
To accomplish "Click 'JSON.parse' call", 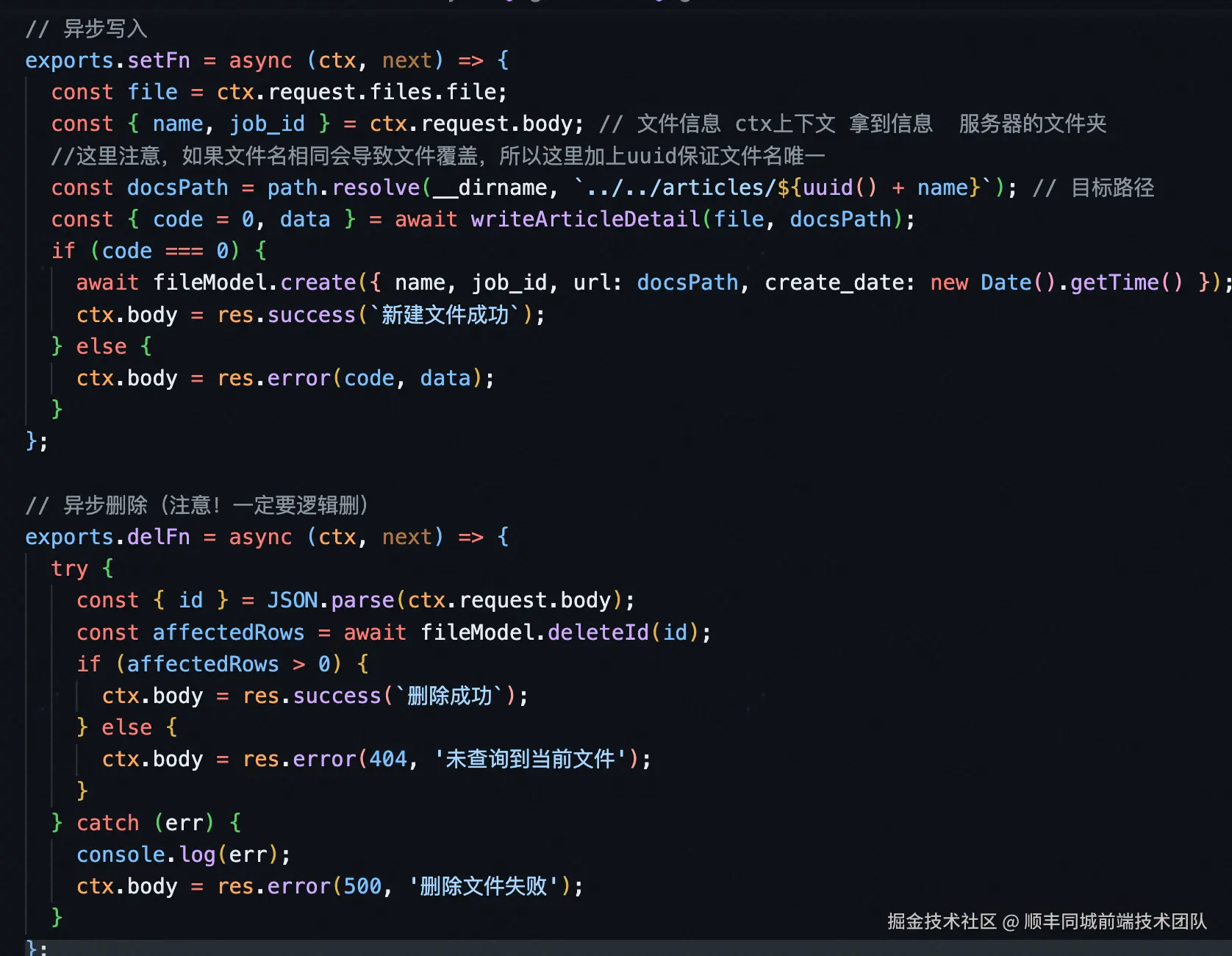I will 331,600.
